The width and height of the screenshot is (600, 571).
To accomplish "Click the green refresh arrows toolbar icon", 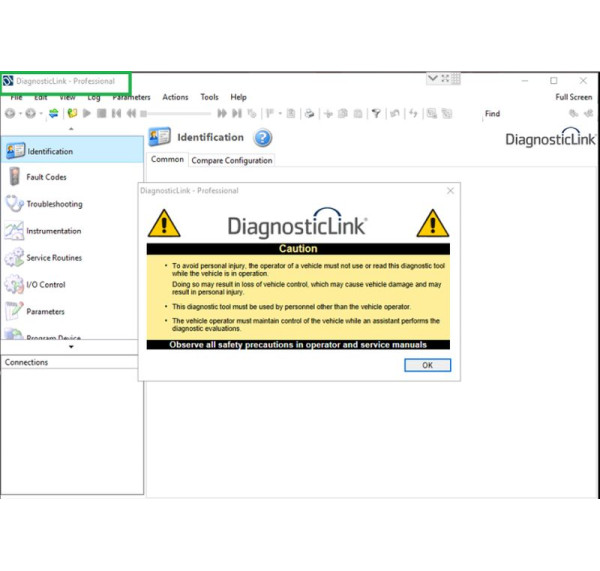I will click(53, 114).
